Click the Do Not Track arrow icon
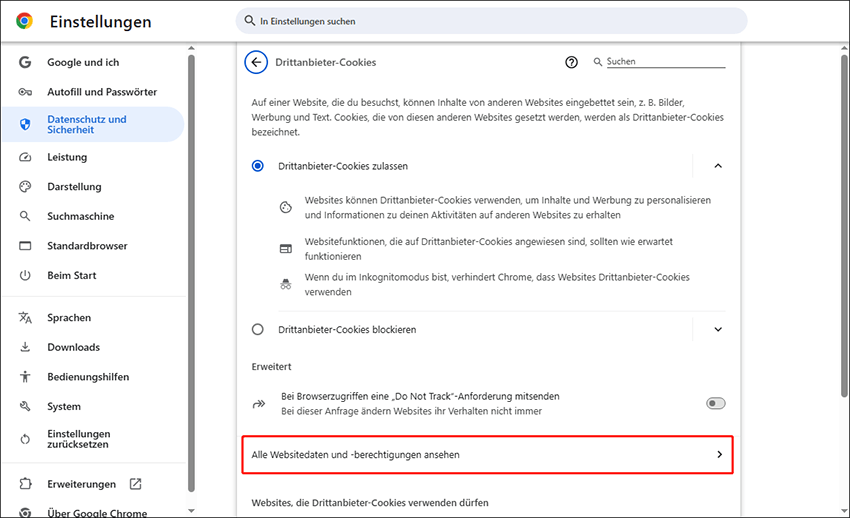 pos(259,404)
